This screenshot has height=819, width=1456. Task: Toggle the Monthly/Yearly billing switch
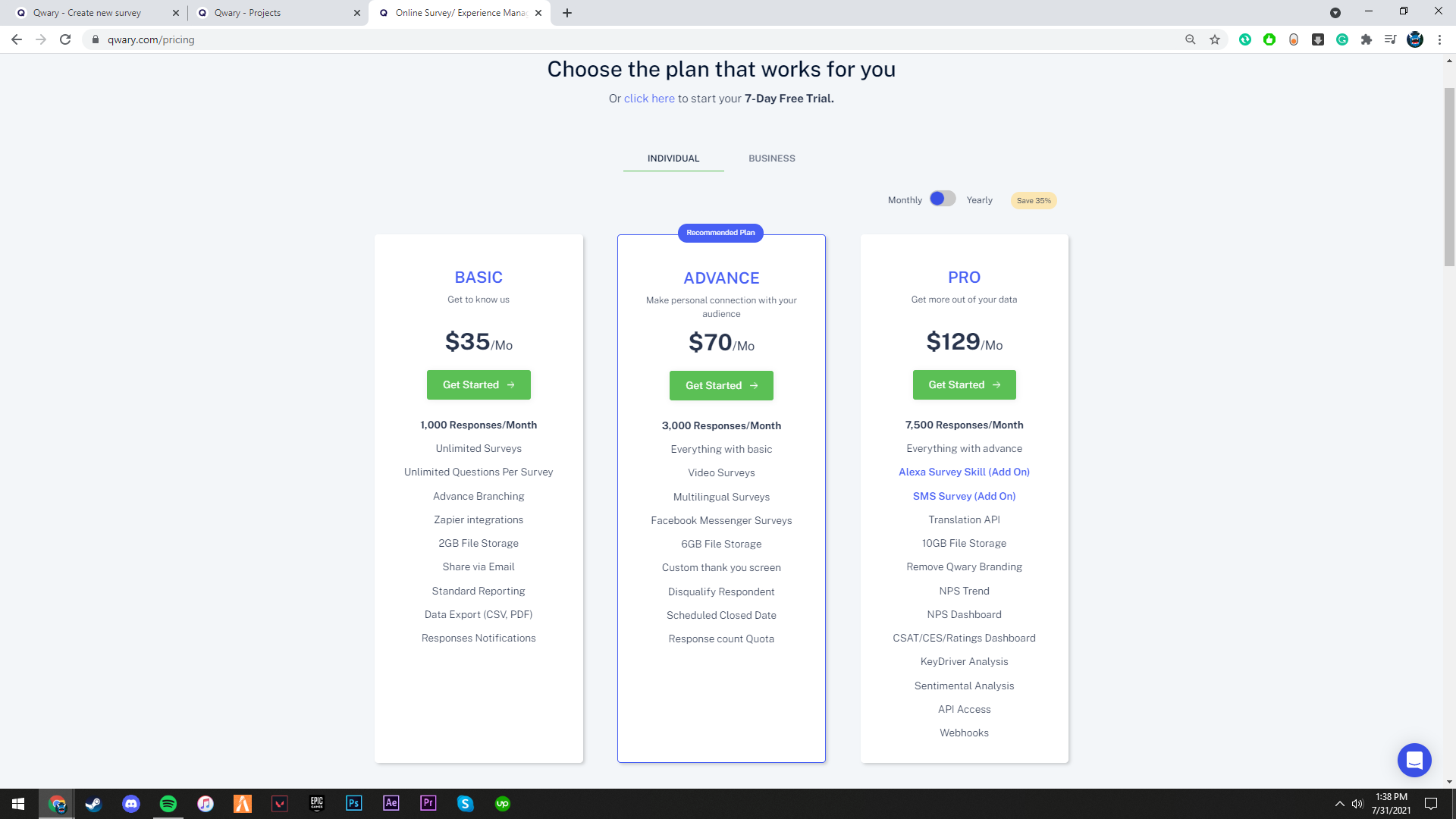pyautogui.click(x=943, y=199)
